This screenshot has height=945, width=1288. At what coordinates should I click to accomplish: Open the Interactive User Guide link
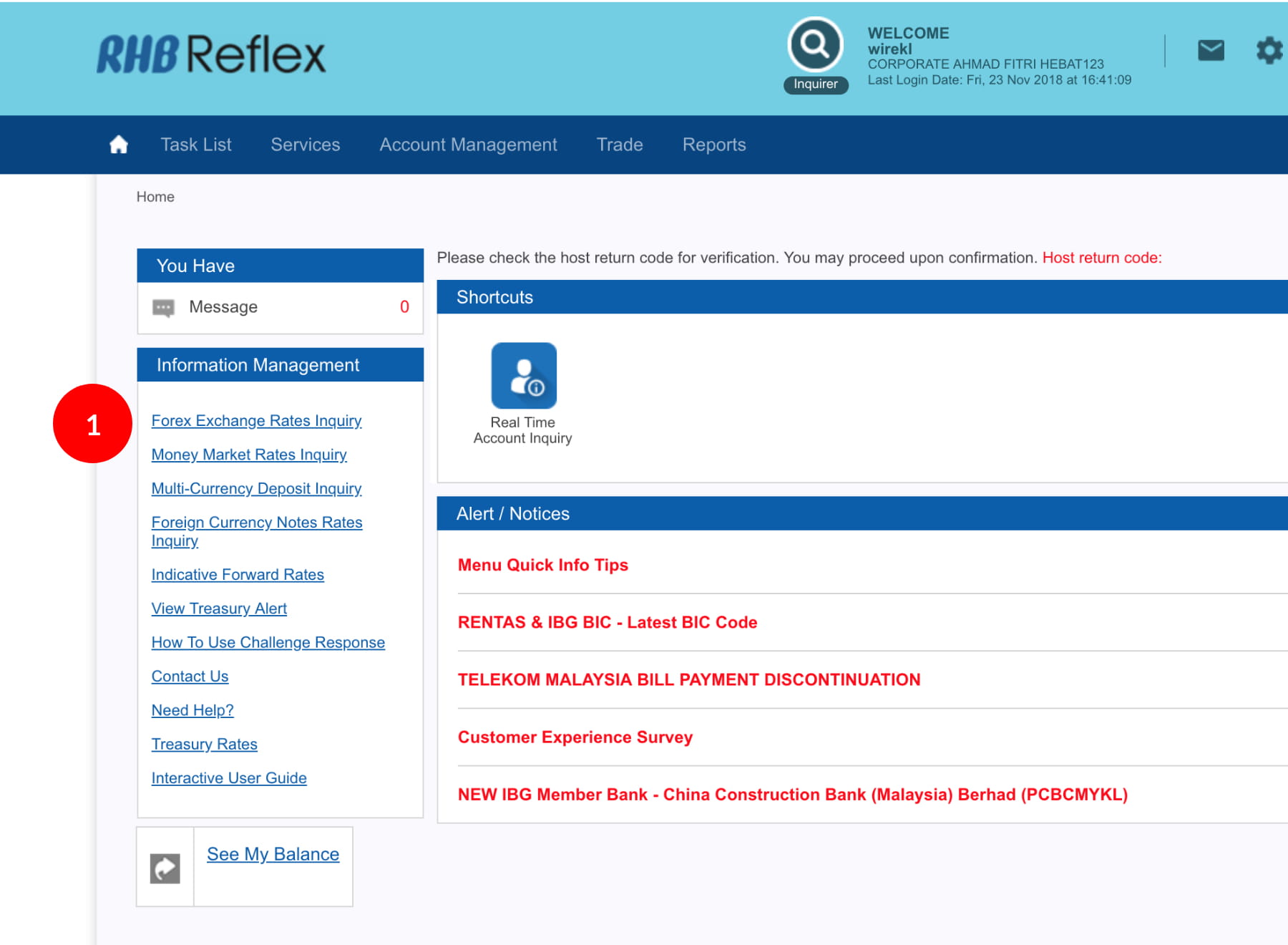click(229, 778)
